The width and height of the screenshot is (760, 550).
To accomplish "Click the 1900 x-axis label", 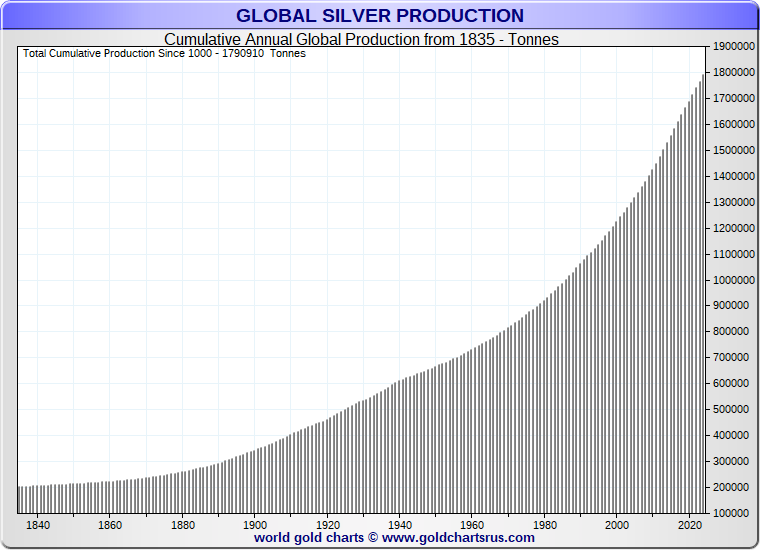I will pyautogui.click(x=255, y=524).
